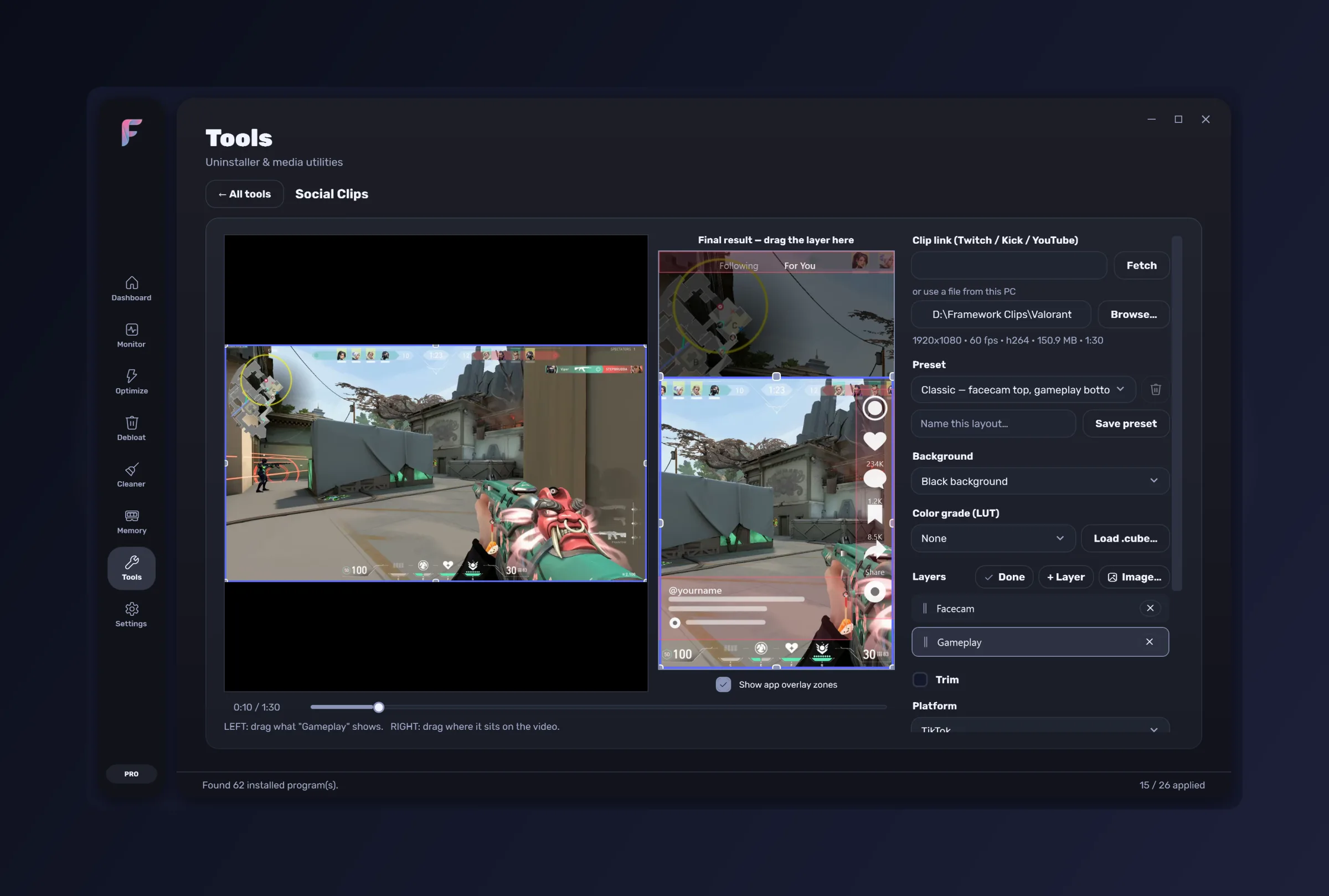Select the Facecam layer row
This screenshot has width=1329, height=896.
(1040, 608)
